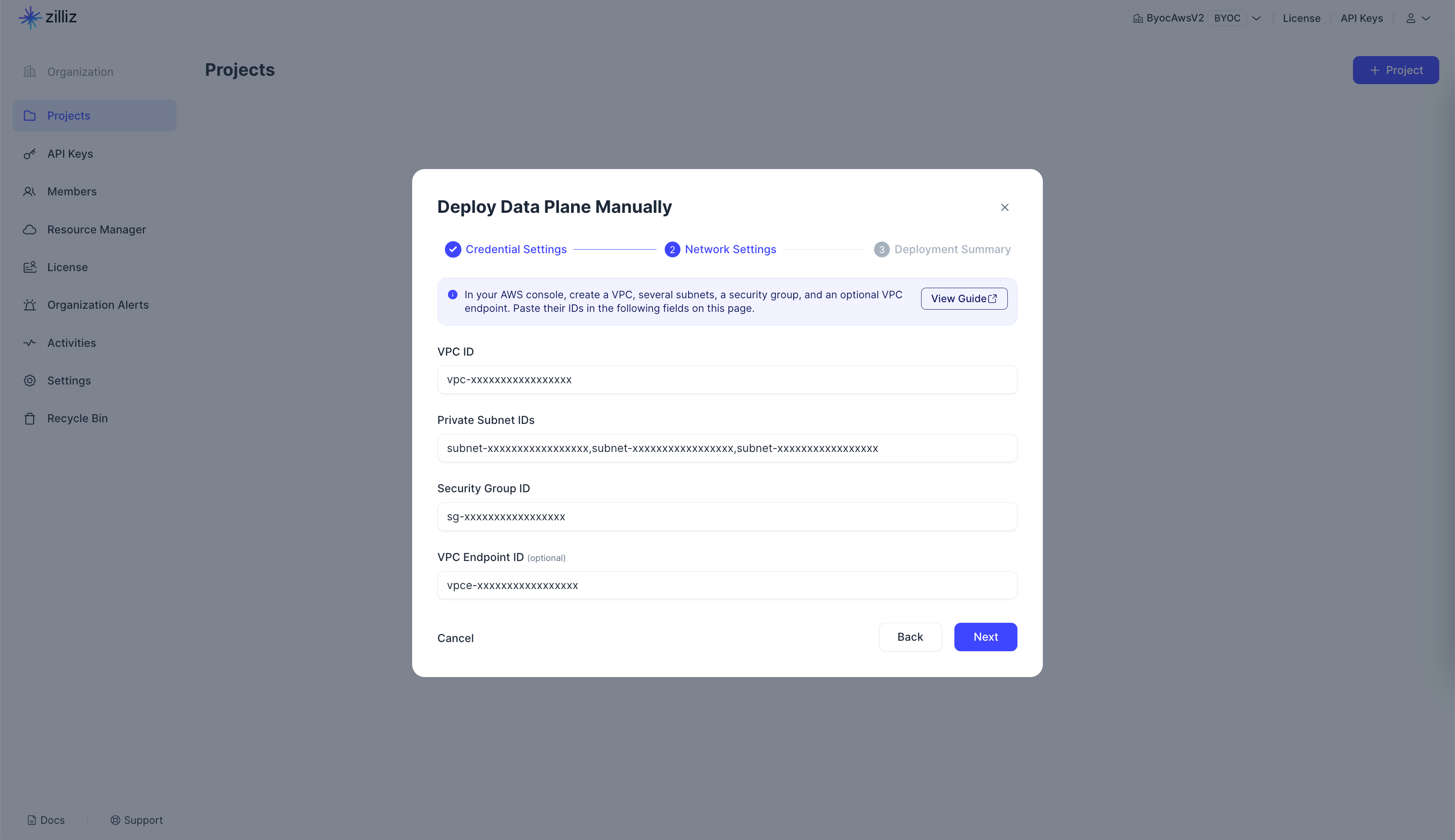Screen dimensions: 1455x840
Task: Close the Deploy Data Plane dialog
Action: [x=1004, y=208]
